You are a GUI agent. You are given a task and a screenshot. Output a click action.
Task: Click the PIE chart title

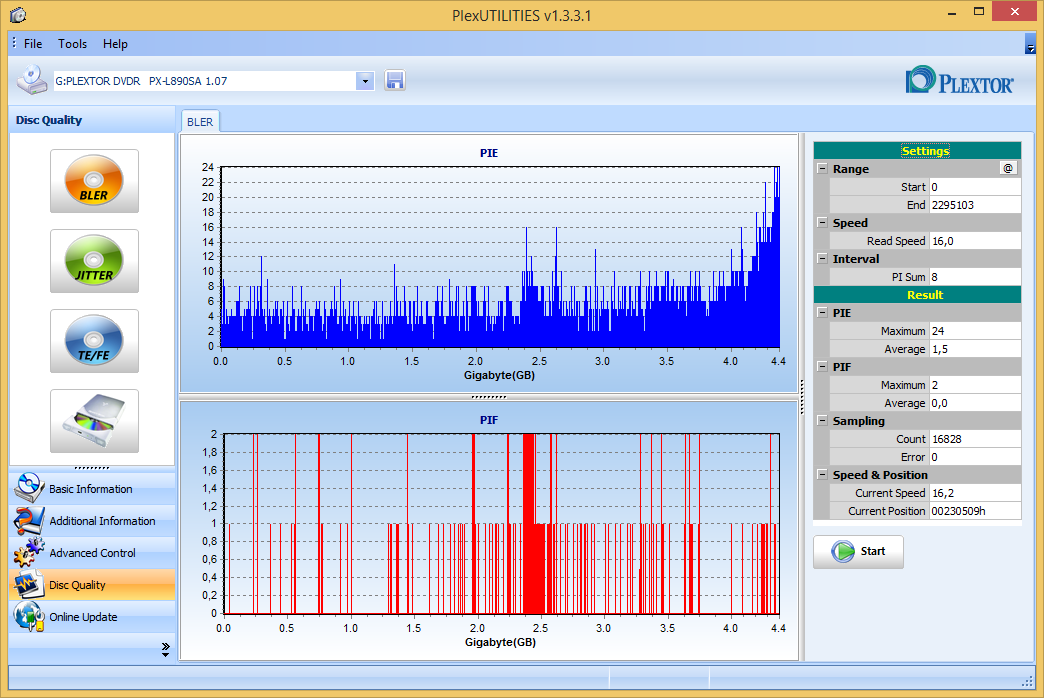click(x=489, y=153)
